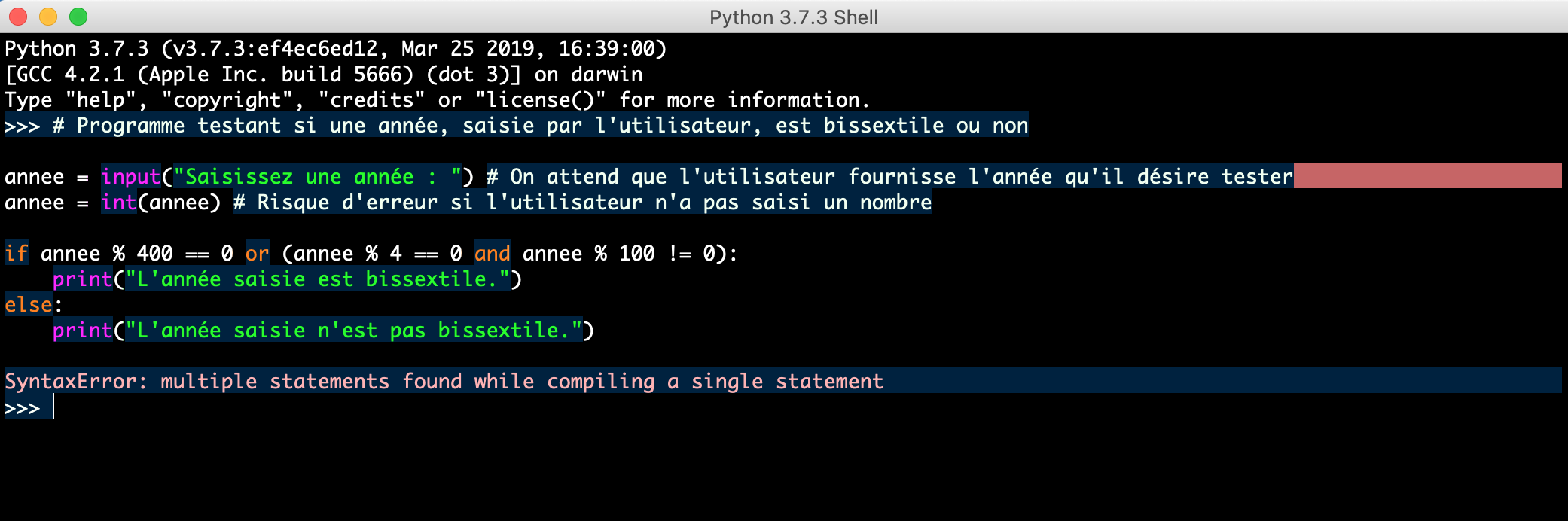Click the final >>> shell prompt
Viewport: 1568px width, 521px height.
23,406
